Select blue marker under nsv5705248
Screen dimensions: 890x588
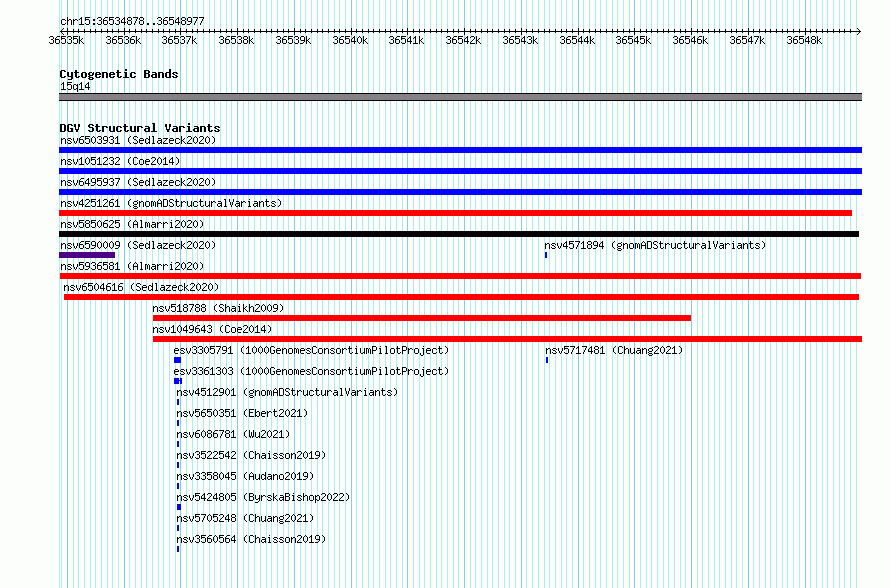point(178,528)
